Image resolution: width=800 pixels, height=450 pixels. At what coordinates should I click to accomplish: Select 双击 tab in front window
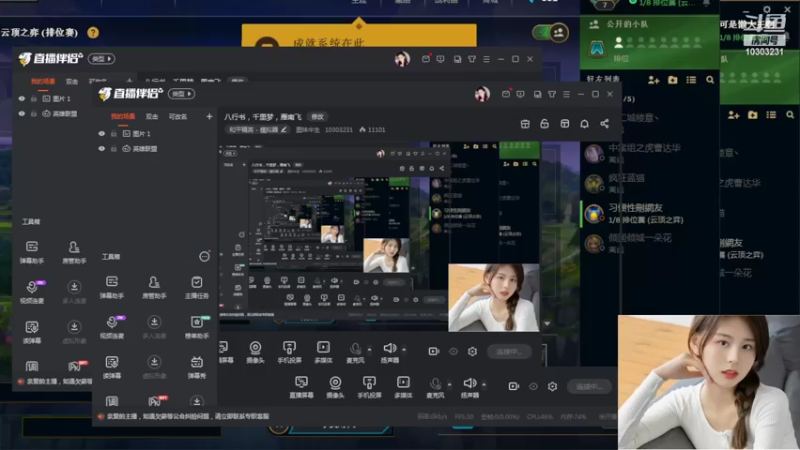(152, 117)
